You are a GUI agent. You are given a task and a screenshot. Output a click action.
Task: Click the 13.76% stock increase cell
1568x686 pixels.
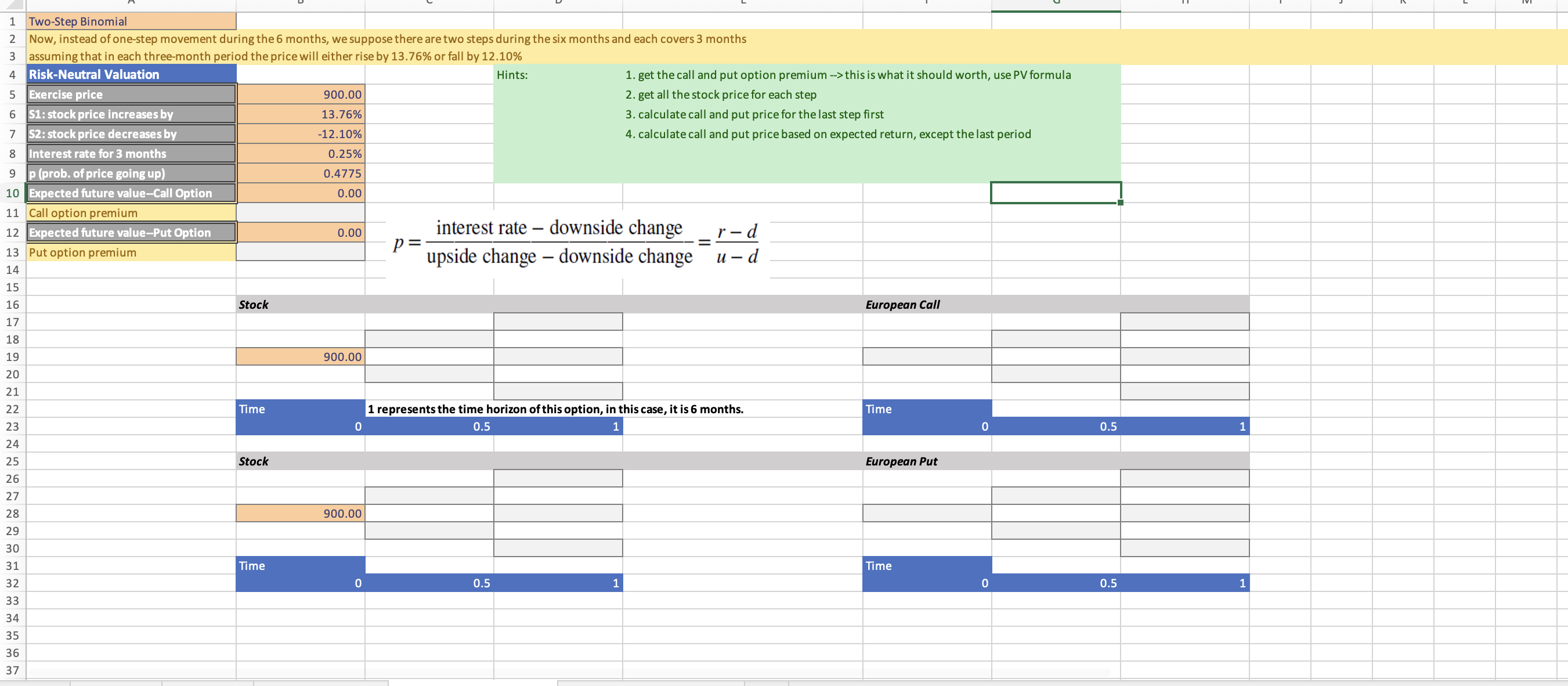301,114
